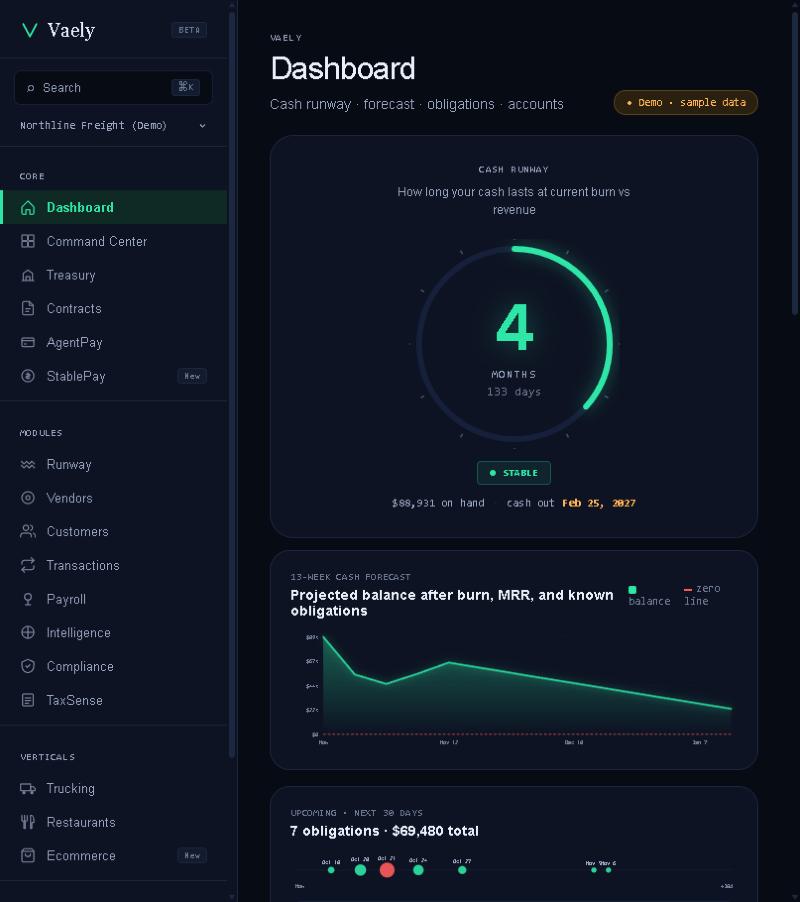This screenshot has height=902, width=800.
Task: Click the Runway waves icon
Action: coord(28,464)
